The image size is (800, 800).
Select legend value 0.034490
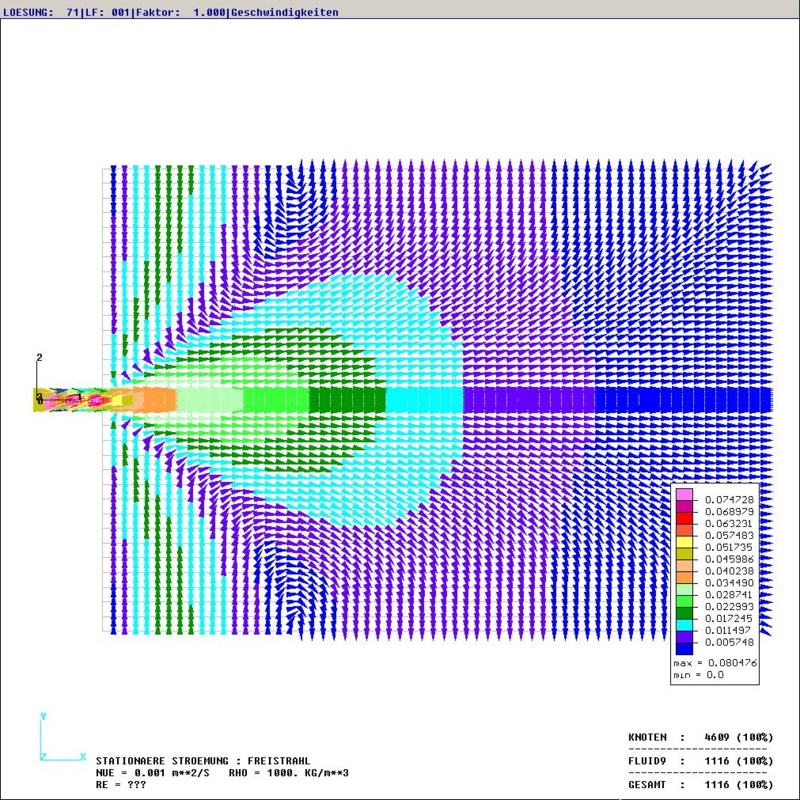pyautogui.click(x=729, y=583)
